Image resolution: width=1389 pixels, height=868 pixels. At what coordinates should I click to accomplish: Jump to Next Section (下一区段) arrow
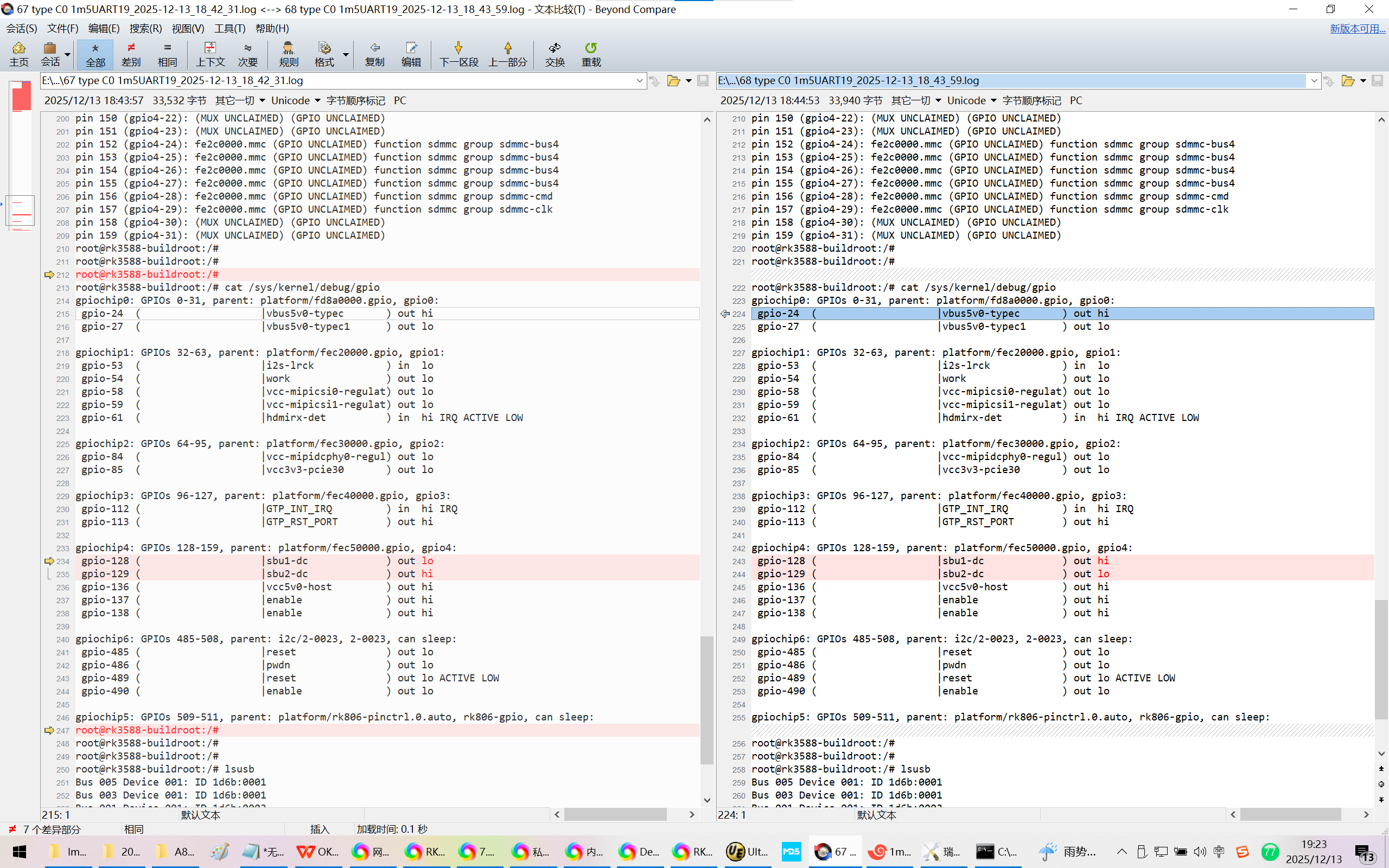(x=458, y=53)
